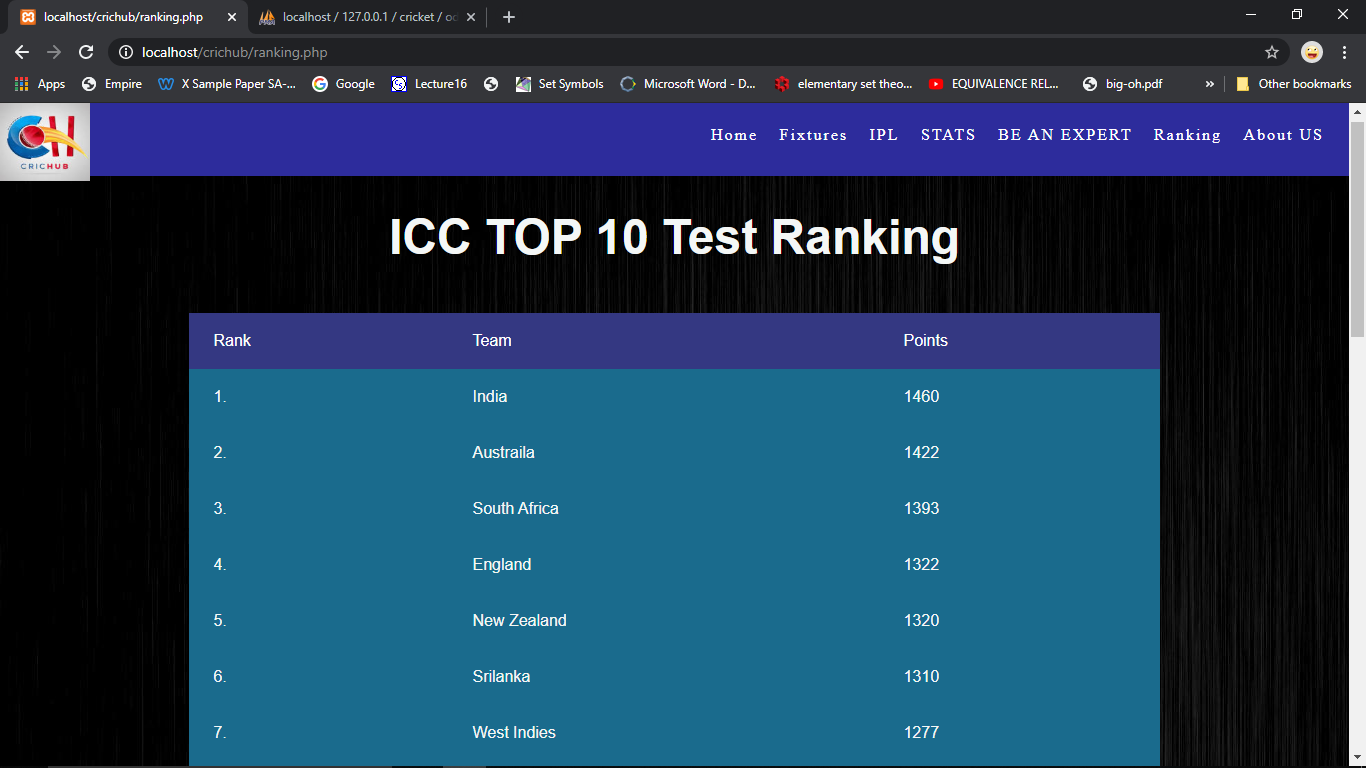Screen dimensions: 1366x768
Task: Open the Chrome profile avatar
Action: (x=1312, y=52)
